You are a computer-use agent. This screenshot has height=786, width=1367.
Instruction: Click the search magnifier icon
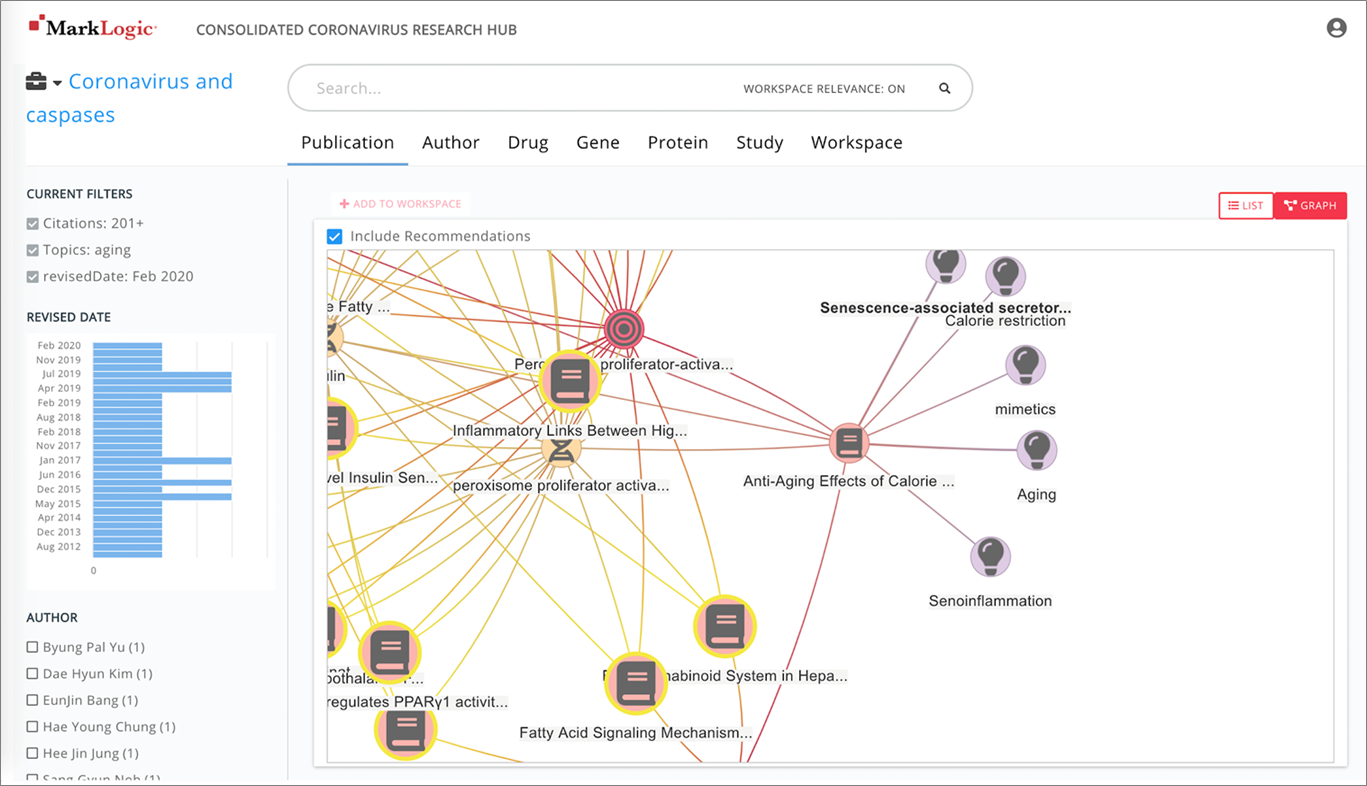tap(944, 88)
